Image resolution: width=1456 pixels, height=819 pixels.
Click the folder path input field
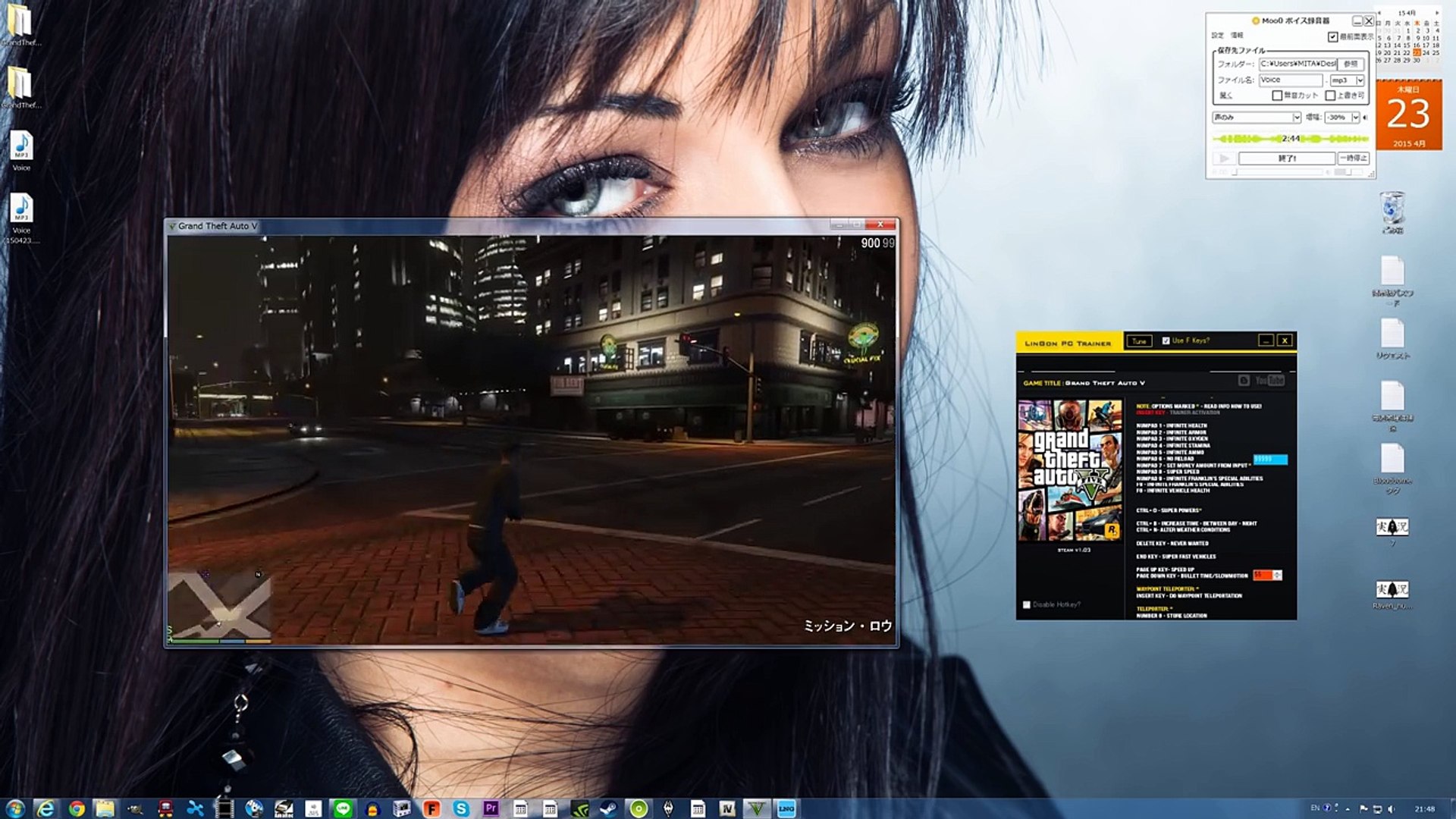(1298, 64)
